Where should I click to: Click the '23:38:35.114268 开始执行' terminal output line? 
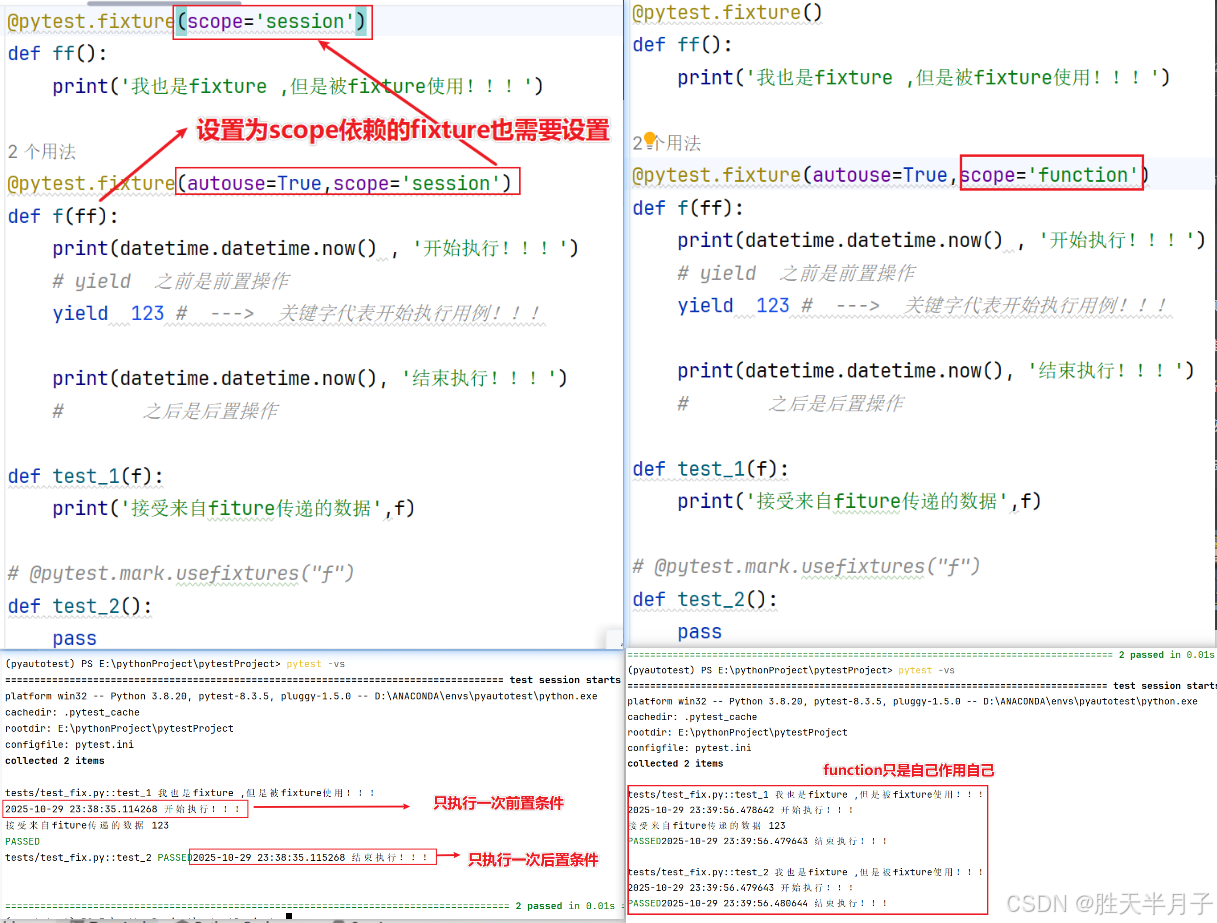pyautogui.click(x=123, y=809)
